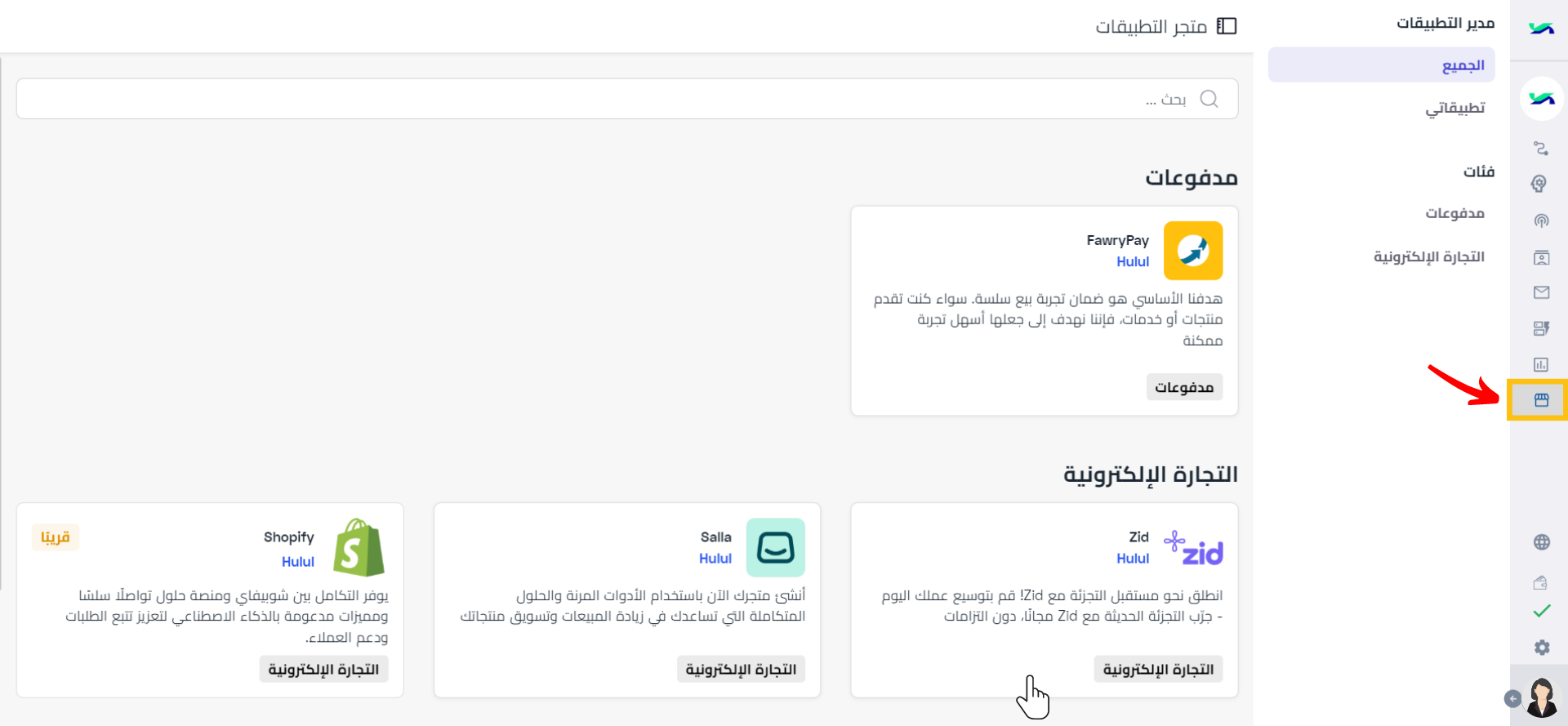
Task: Open the wallet billing icon
Action: tap(1541, 582)
